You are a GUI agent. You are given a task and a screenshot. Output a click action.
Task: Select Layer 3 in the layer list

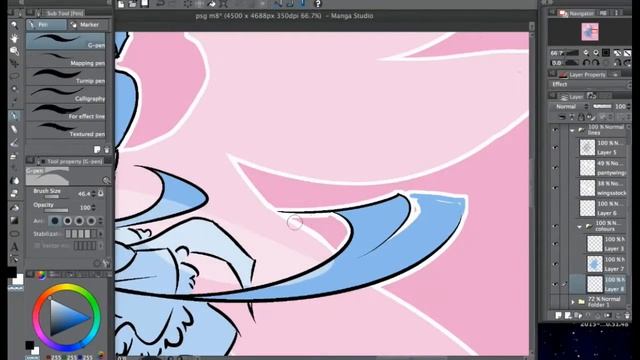[x=606, y=244]
